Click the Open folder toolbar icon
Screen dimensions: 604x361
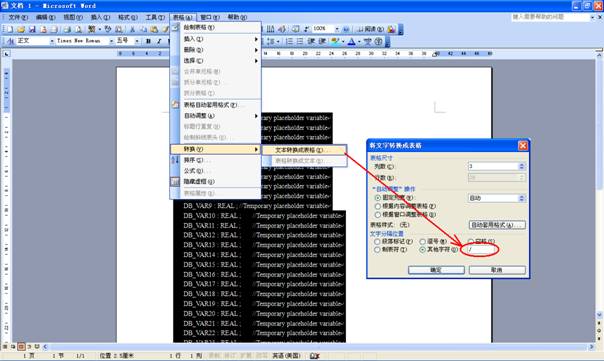(x=21, y=29)
